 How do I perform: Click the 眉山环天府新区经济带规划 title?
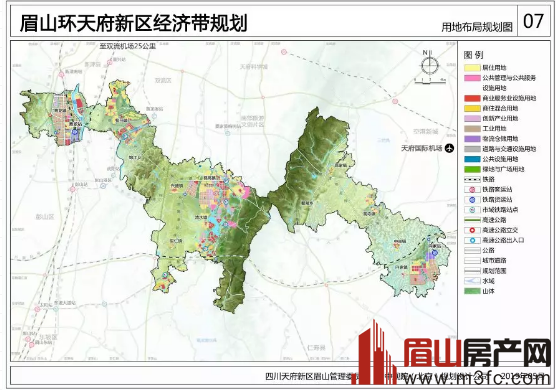coord(133,23)
